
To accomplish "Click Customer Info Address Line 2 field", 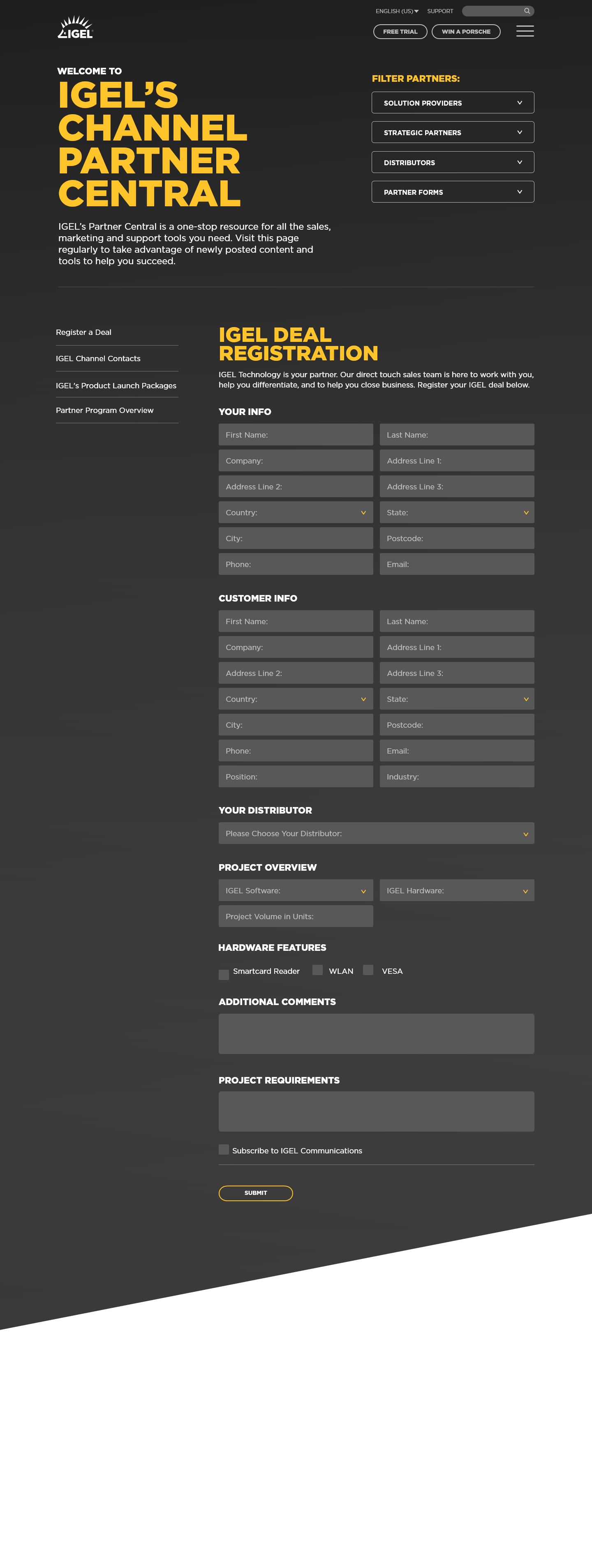I will (x=296, y=673).
